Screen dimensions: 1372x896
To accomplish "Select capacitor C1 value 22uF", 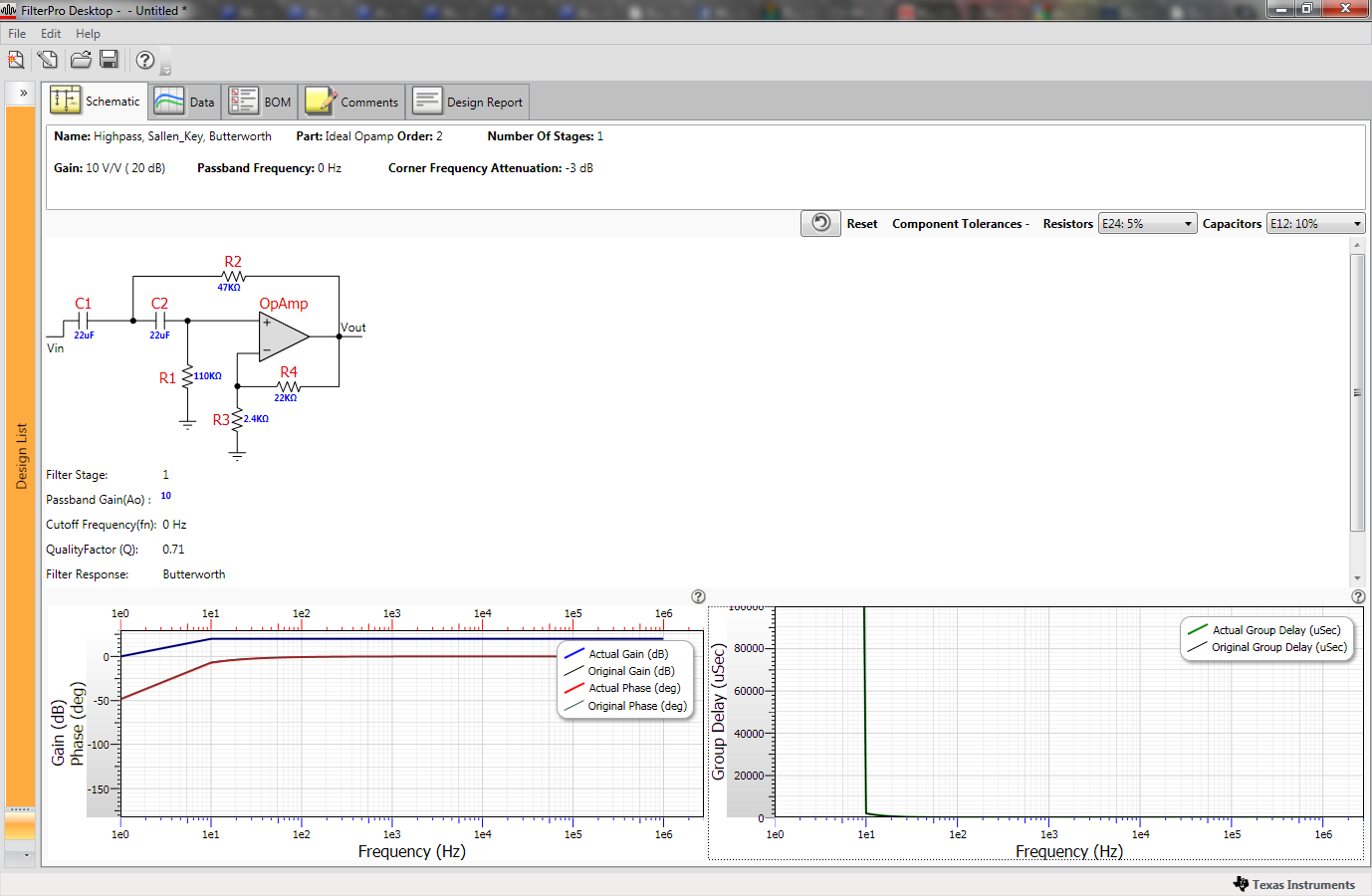I will pos(84,336).
